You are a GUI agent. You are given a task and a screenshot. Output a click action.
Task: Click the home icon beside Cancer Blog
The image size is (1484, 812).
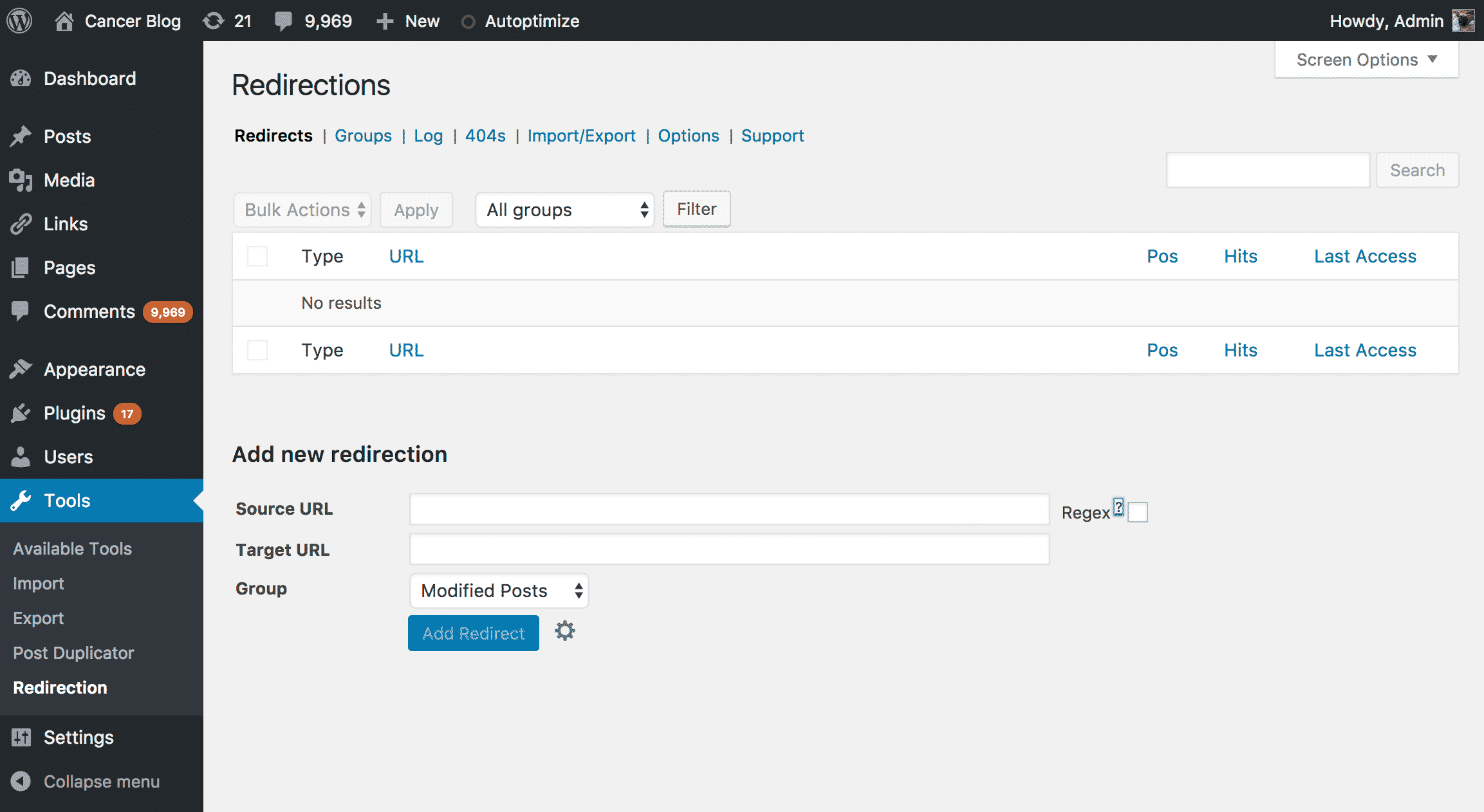[x=64, y=21]
